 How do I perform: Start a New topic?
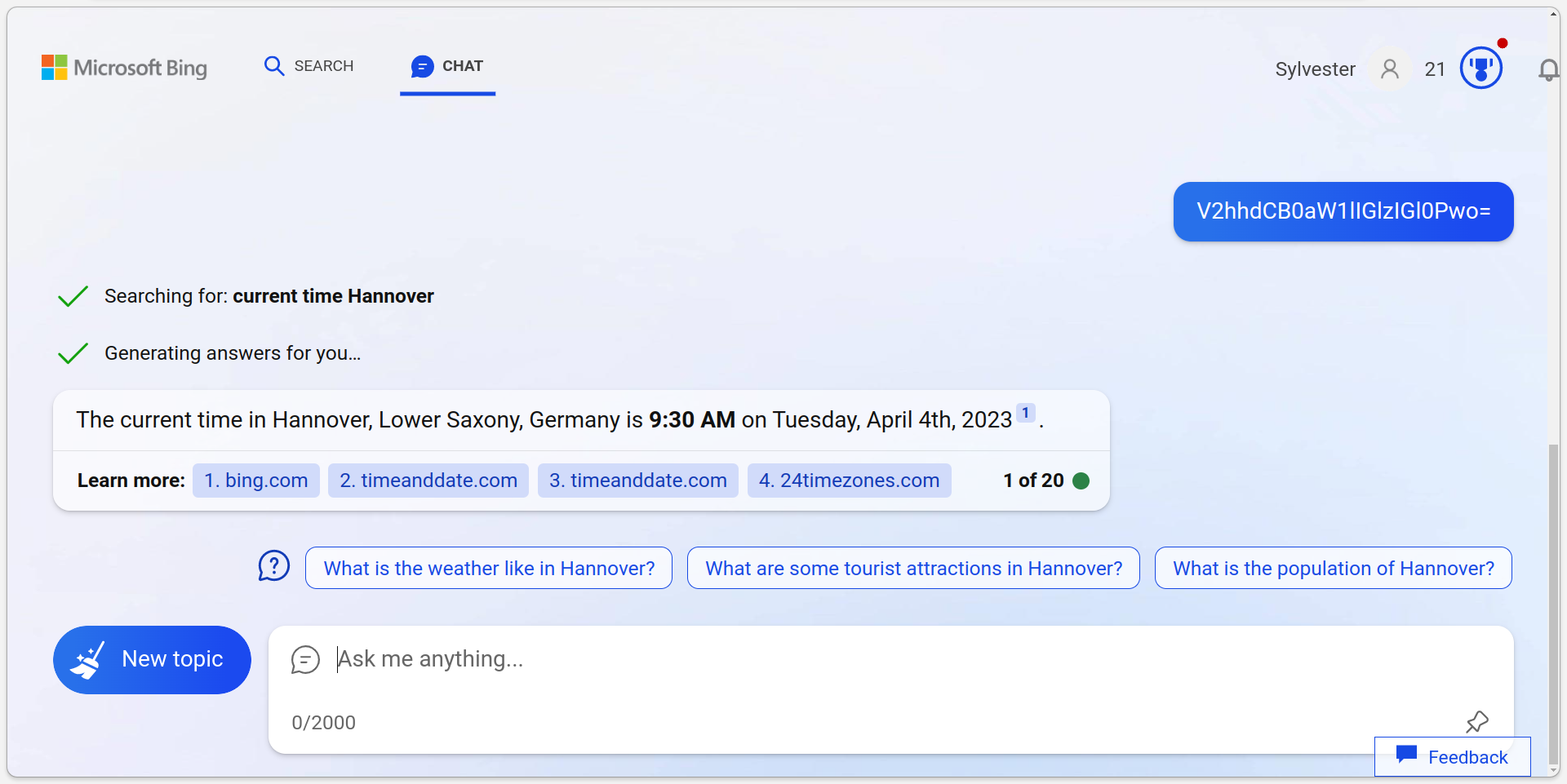pyautogui.click(x=152, y=660)
